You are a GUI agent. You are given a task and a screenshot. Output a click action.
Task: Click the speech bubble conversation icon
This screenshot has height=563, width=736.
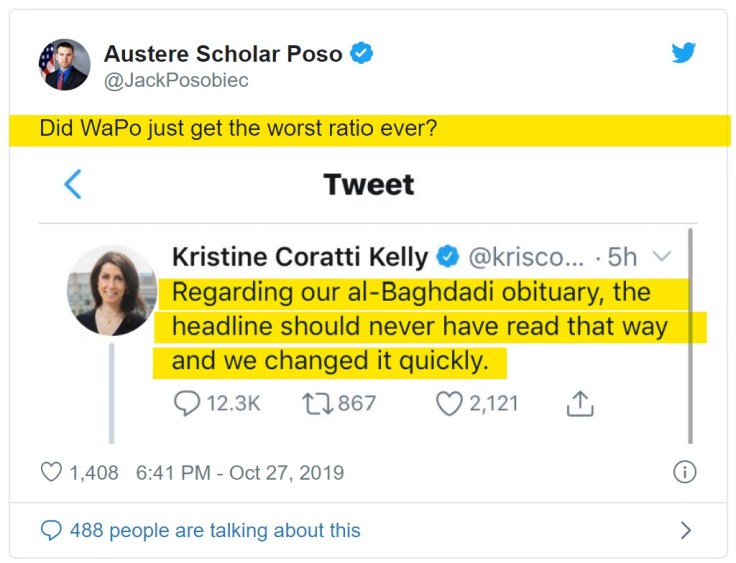[51, 530]
